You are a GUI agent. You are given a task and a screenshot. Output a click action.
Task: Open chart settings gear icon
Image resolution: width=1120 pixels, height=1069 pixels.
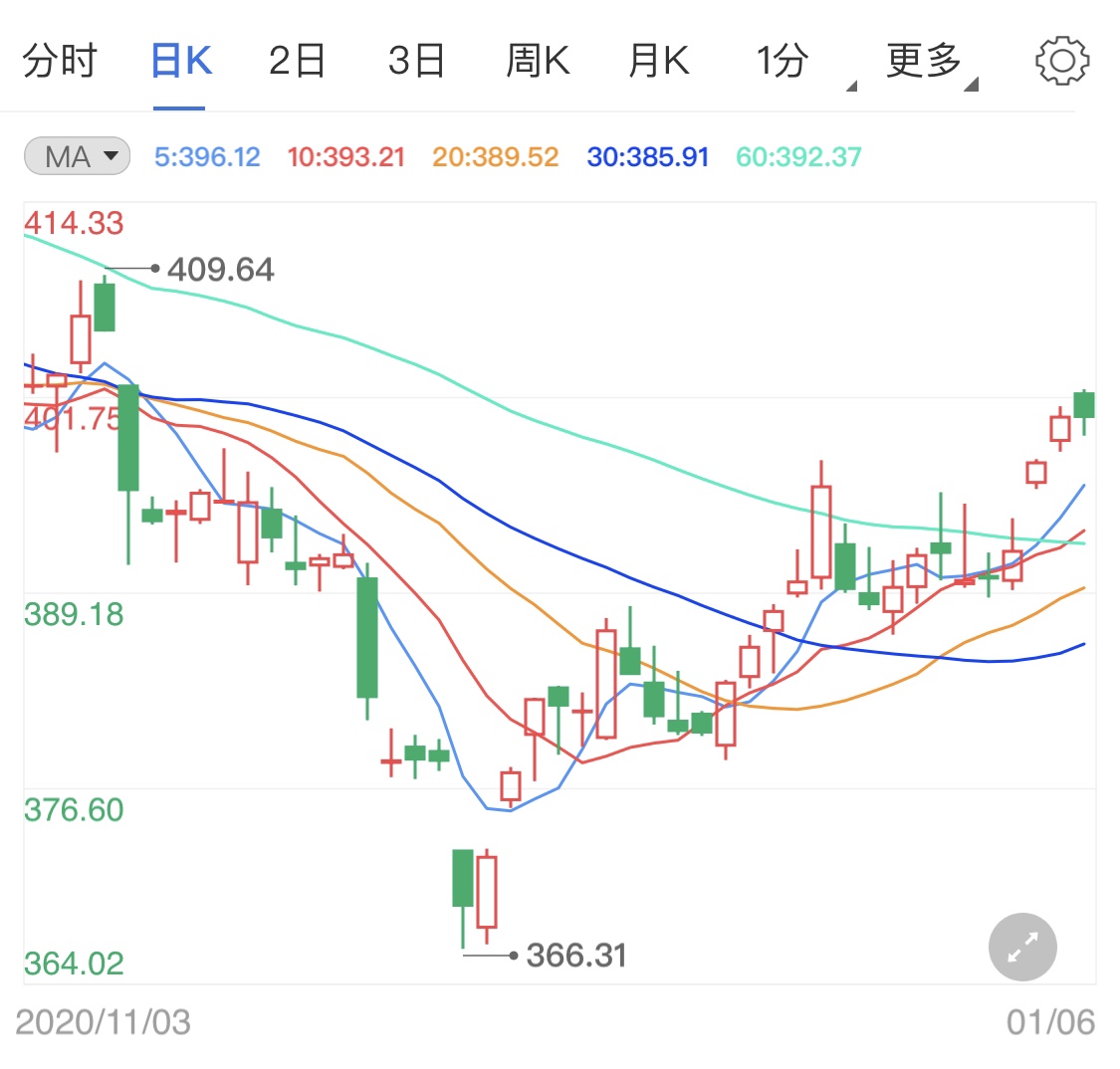point(1062,61)
